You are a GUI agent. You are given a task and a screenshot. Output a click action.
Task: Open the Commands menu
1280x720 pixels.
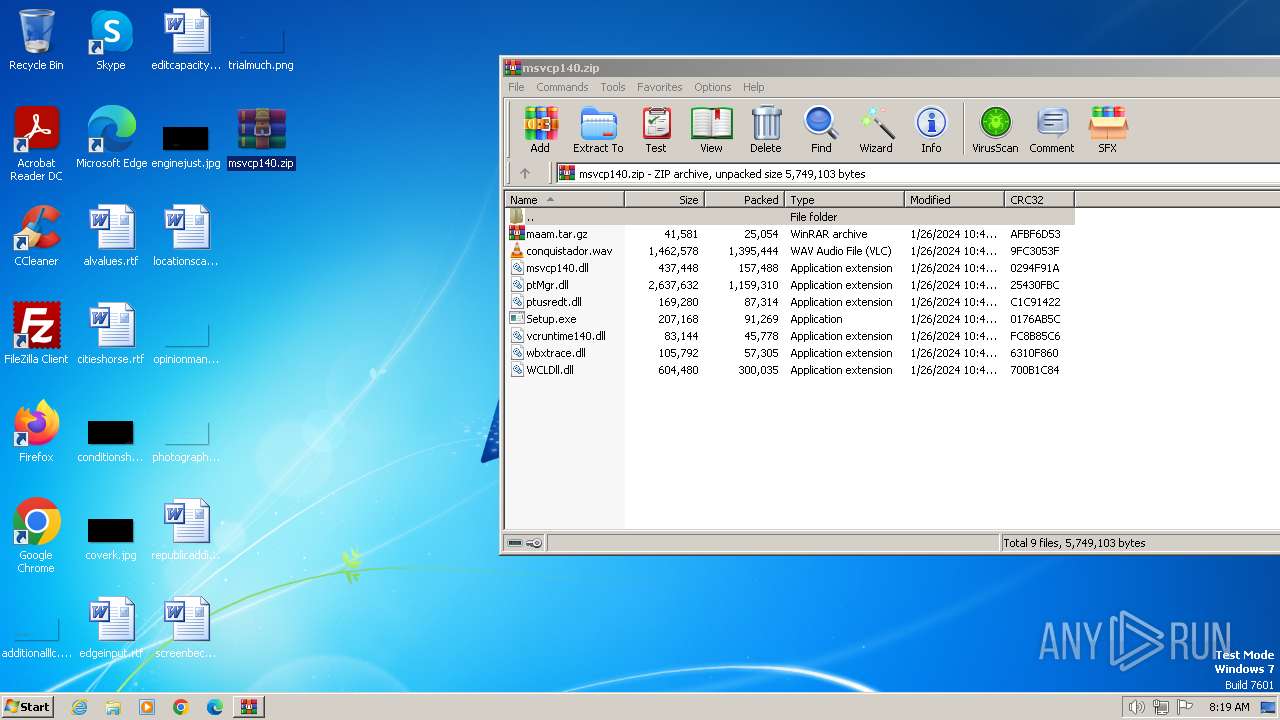562,87
